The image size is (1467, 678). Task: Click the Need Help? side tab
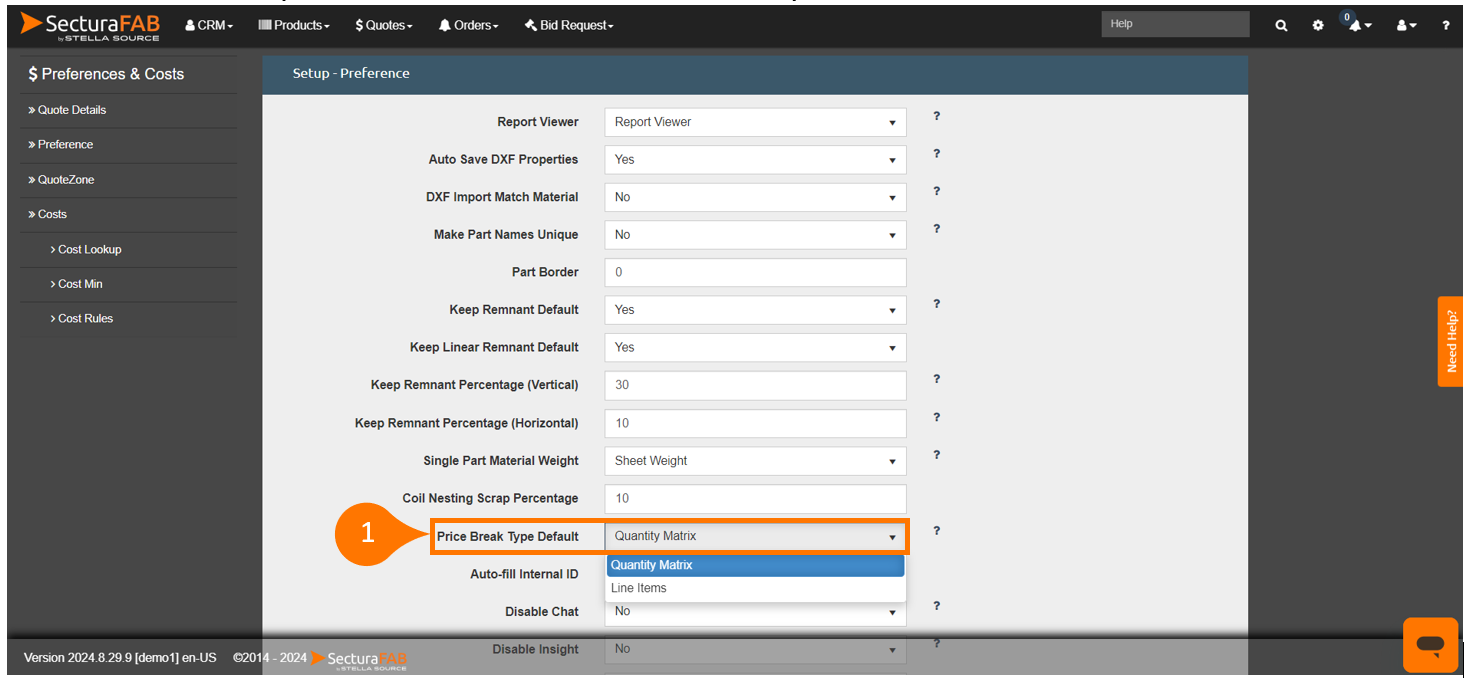click(x=1451, y=341)
